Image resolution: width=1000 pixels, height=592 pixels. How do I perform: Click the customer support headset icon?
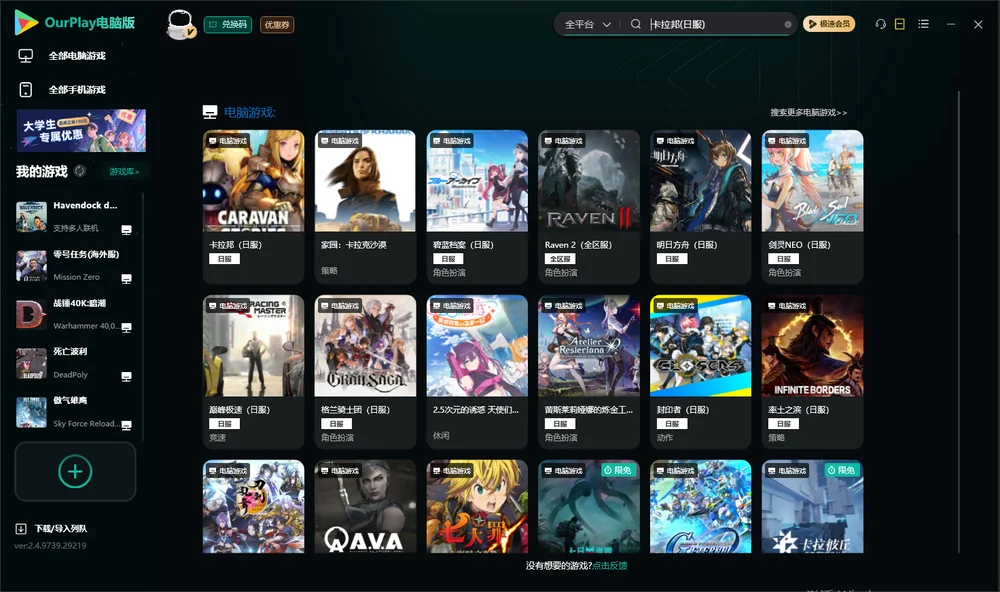pos(880,24)
